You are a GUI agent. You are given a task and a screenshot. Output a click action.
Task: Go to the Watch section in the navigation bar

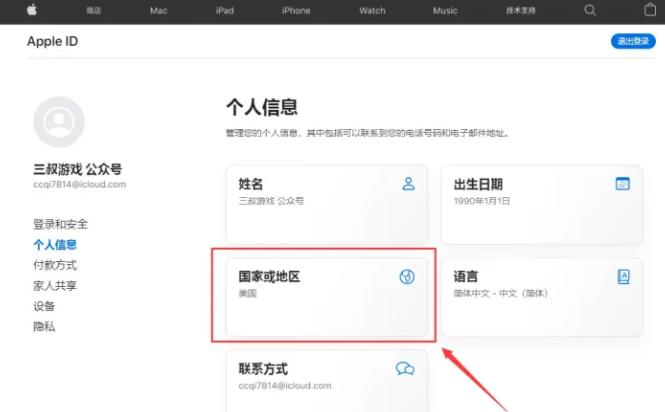click(372, 10)
